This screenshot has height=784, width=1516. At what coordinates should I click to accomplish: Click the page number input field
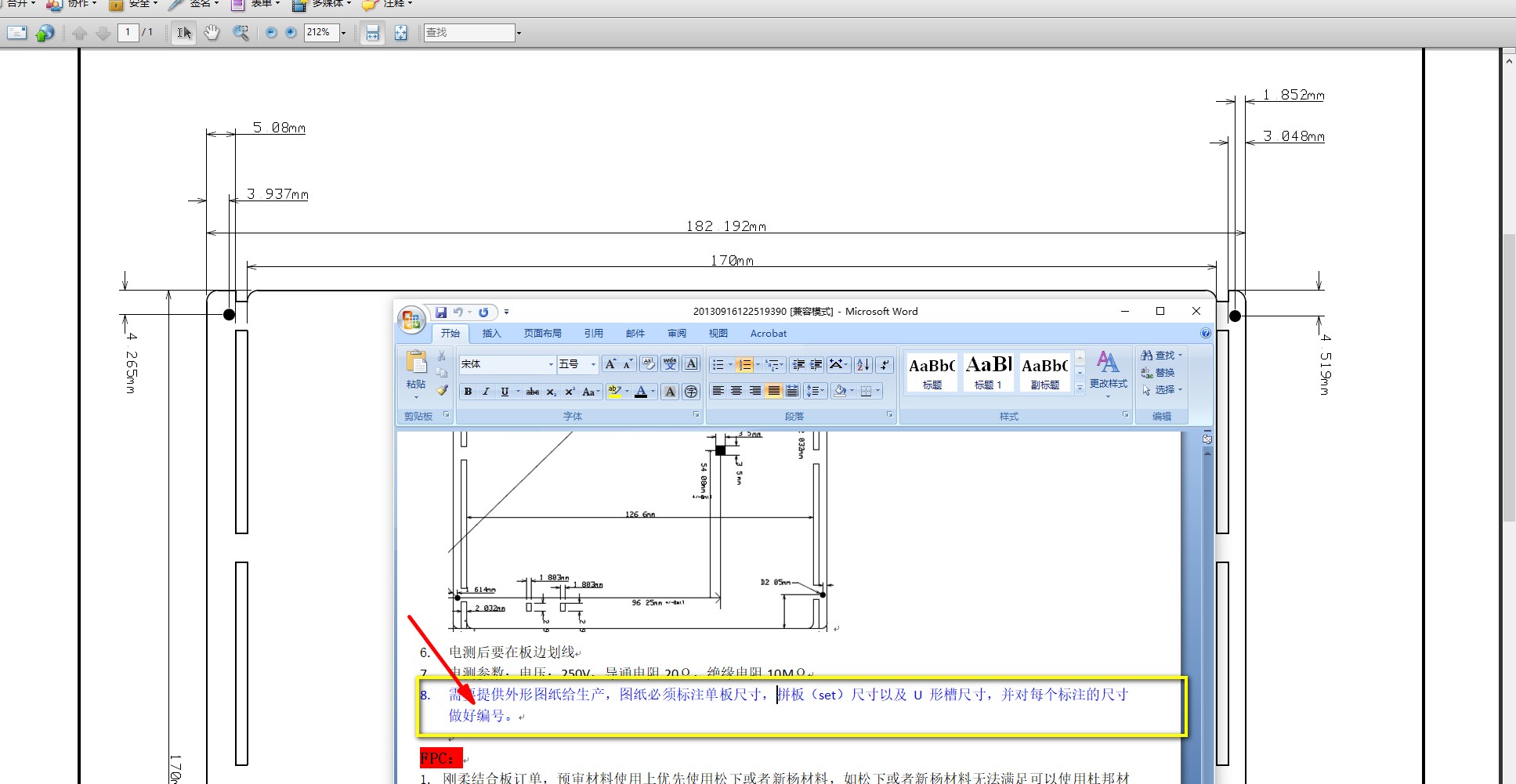pos(128,33)
